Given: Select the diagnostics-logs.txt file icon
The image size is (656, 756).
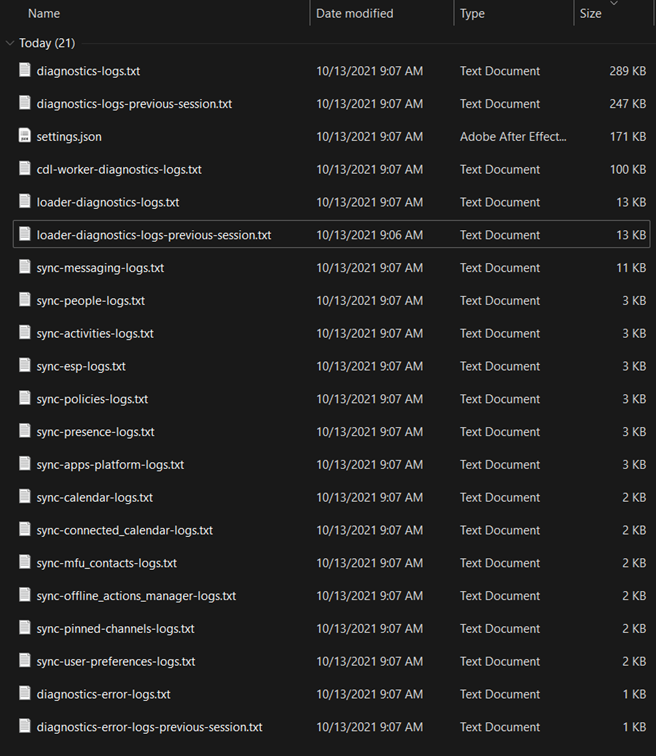Looking at the screenshot, I should tap(25, 70).
